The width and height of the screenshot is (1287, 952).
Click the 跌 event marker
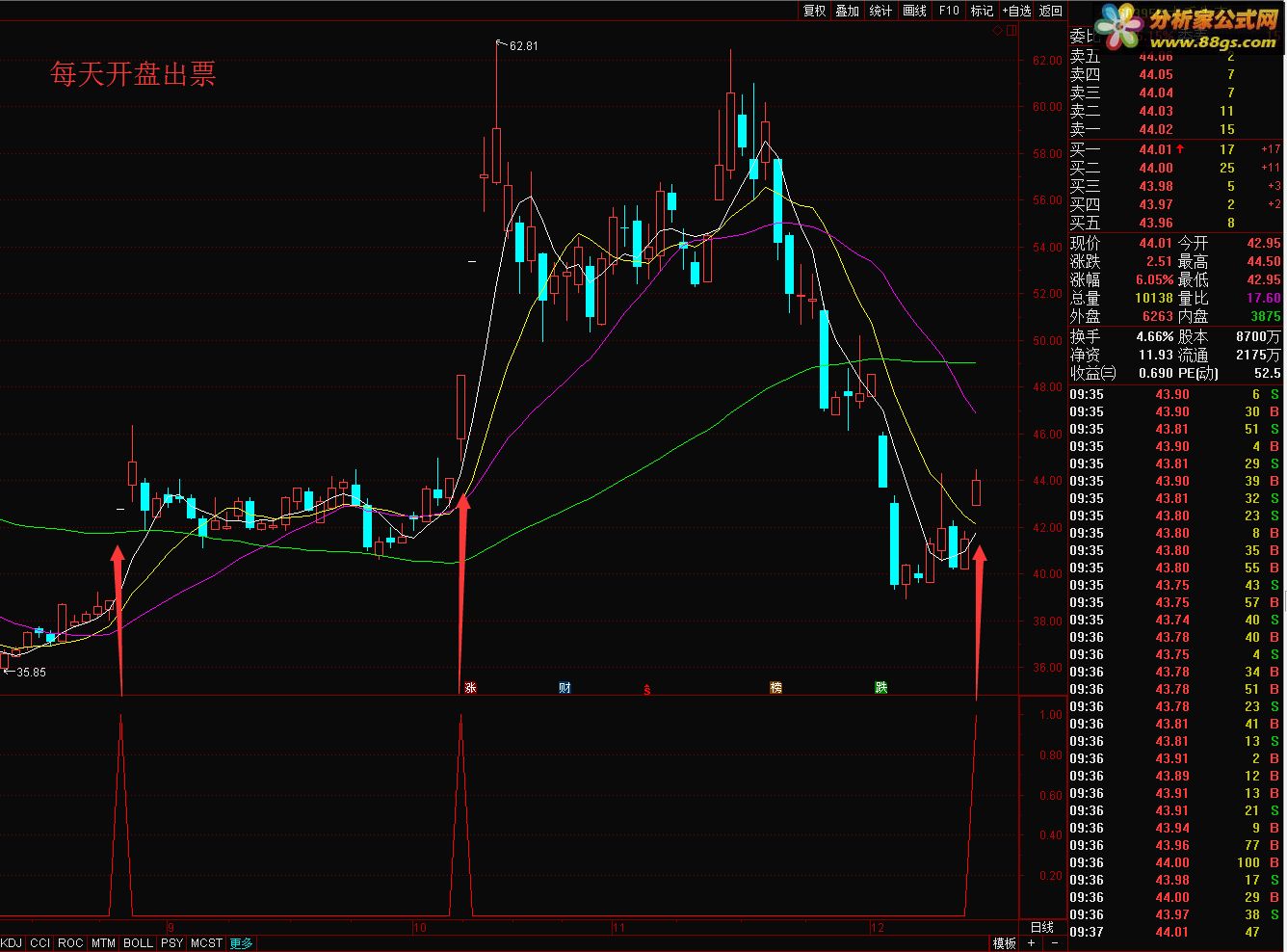pyautogui.click(x=880, y=687)
